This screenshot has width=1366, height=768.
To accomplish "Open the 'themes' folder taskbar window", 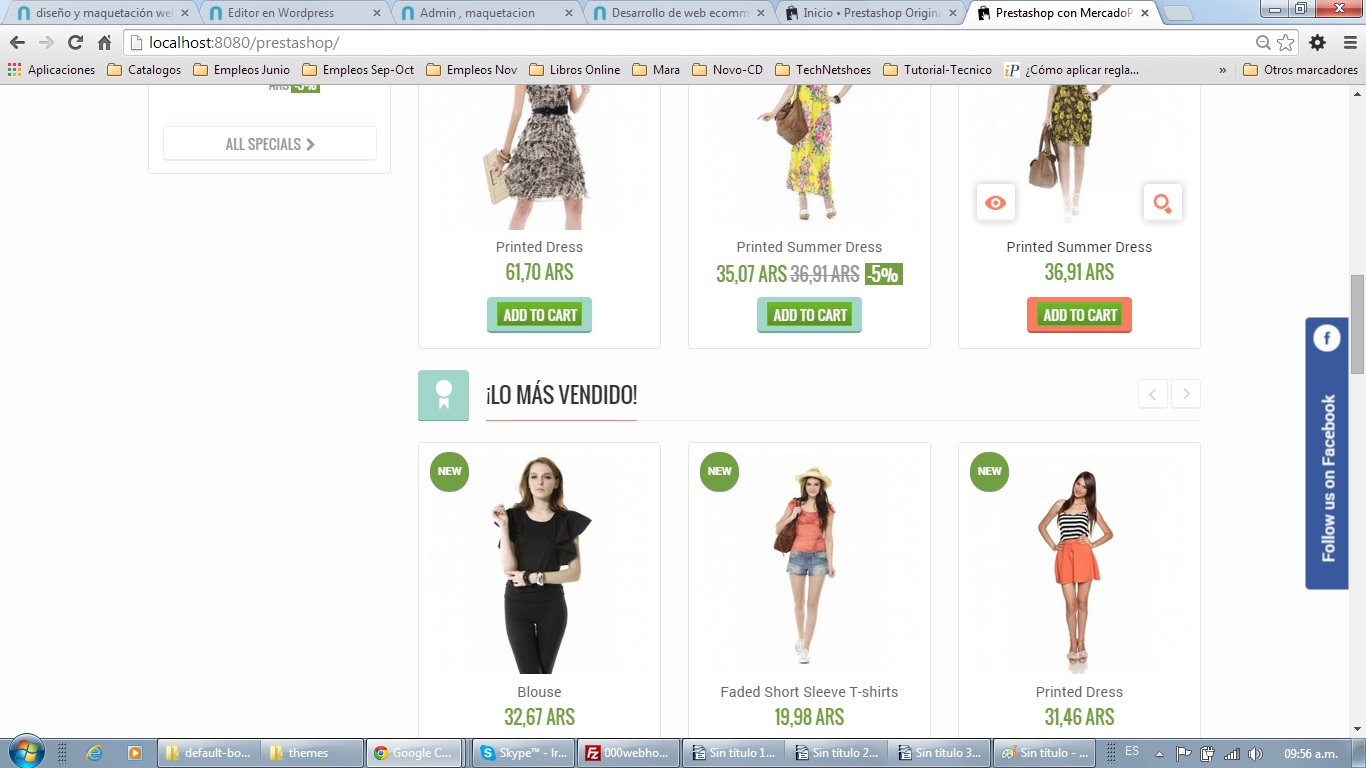I will [x=312, y=753].
